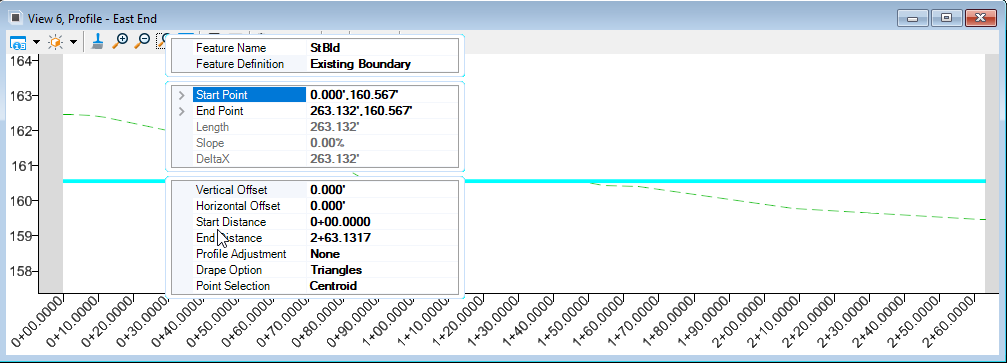
Task: Select the Update View brush icon
Action: pos(97,42)
